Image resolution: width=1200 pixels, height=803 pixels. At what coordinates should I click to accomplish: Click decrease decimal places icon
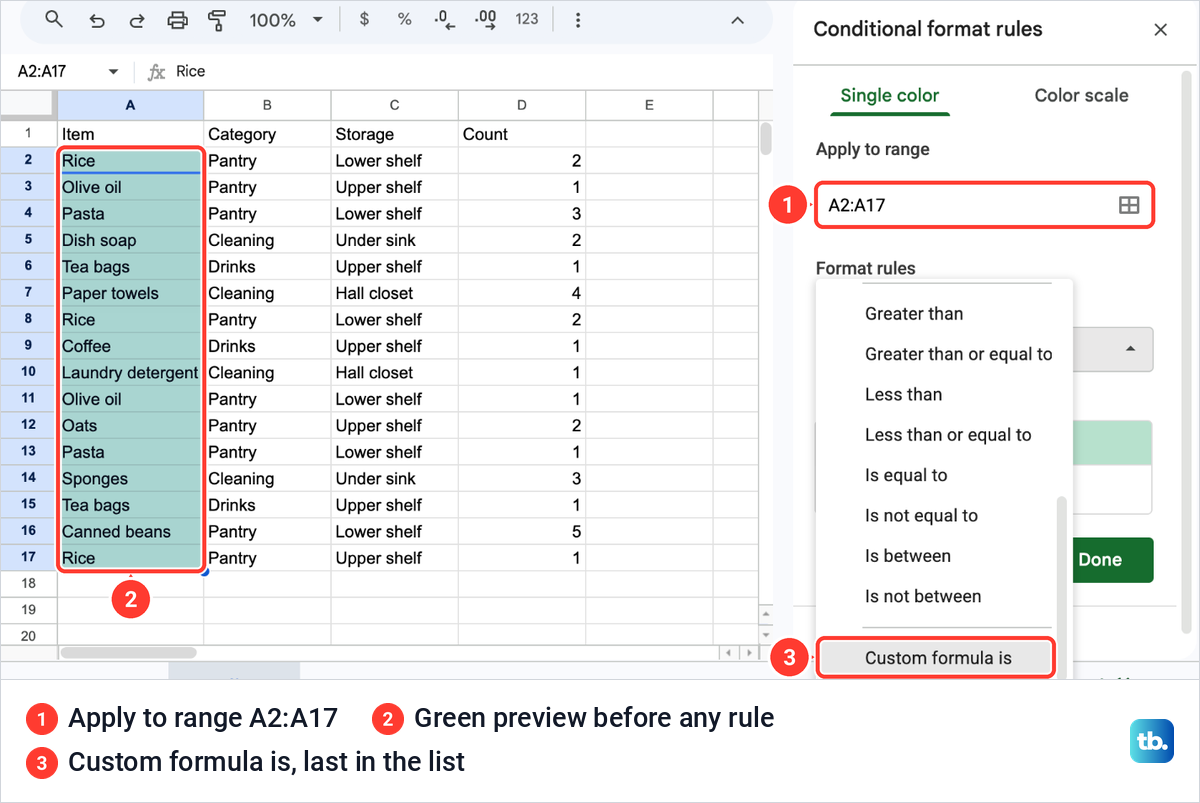444,19
